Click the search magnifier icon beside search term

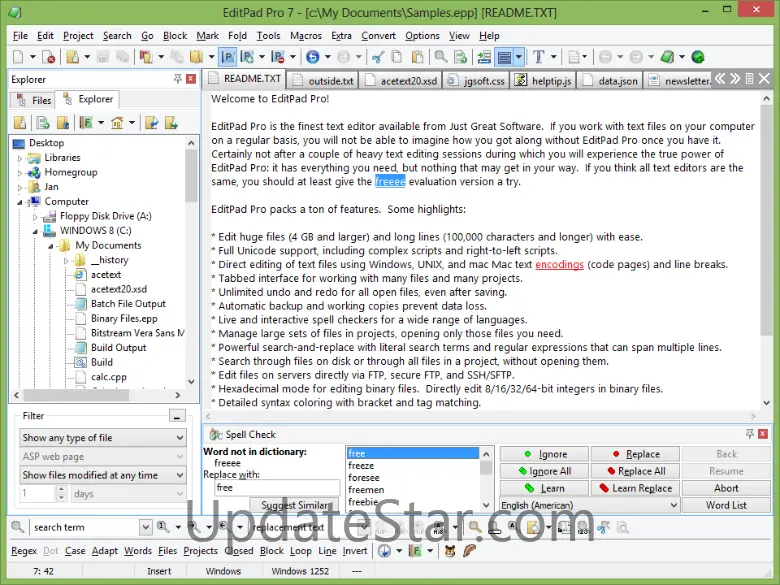[17, 527]
